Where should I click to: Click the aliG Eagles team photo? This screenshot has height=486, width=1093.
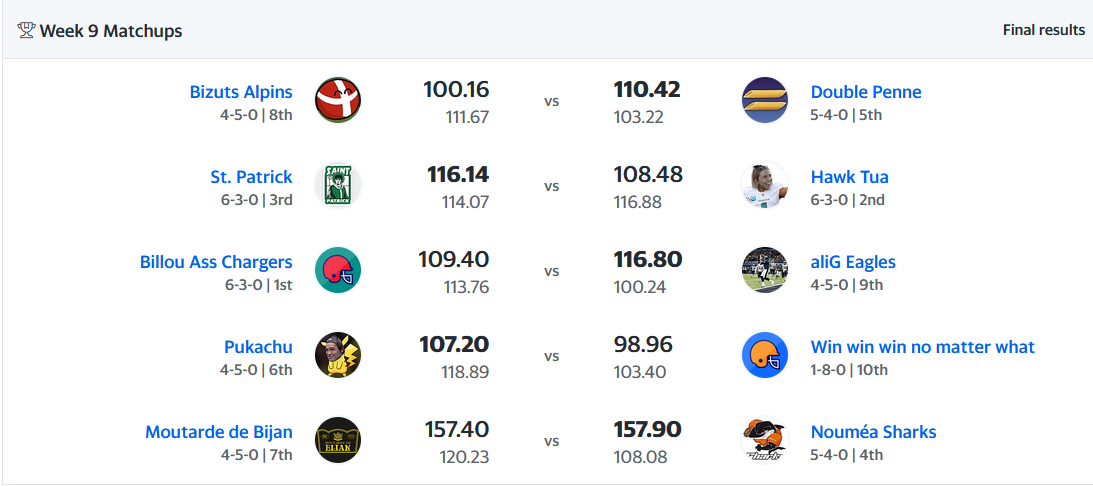[765, 270]
